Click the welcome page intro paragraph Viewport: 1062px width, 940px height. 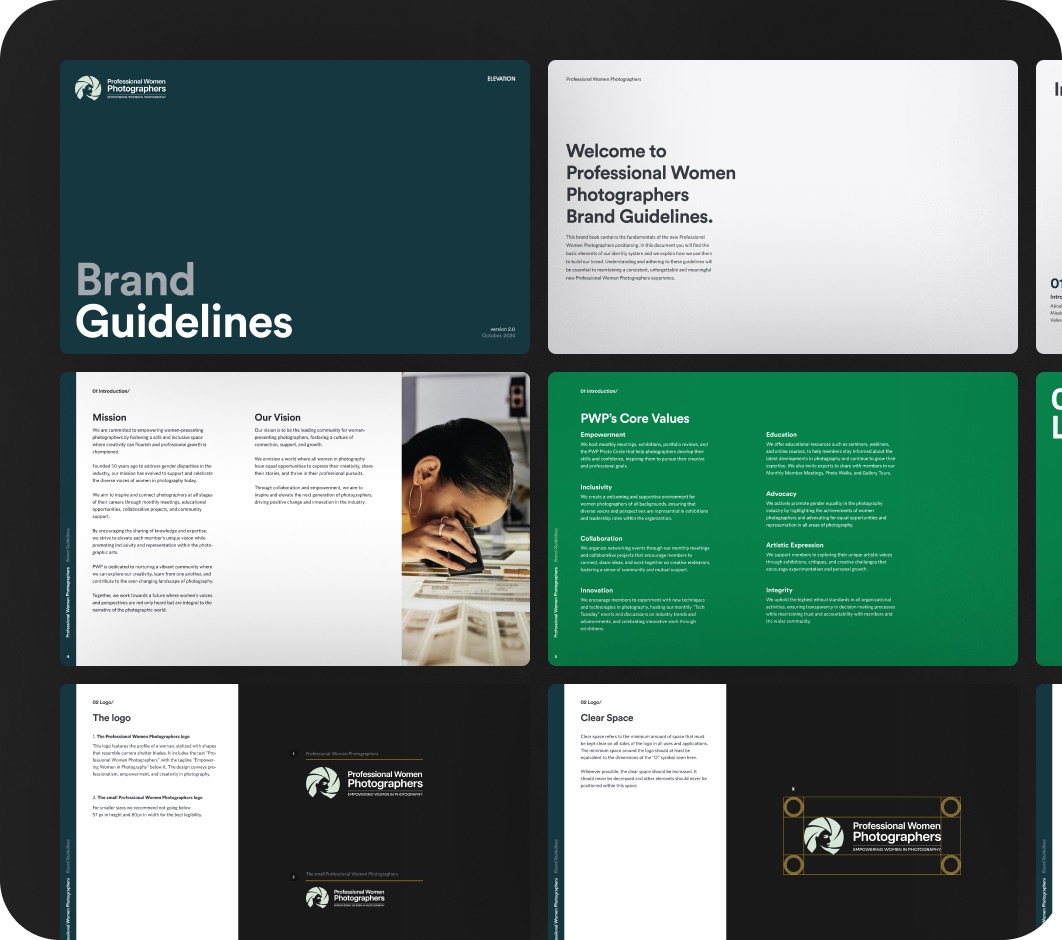(639, 257)
